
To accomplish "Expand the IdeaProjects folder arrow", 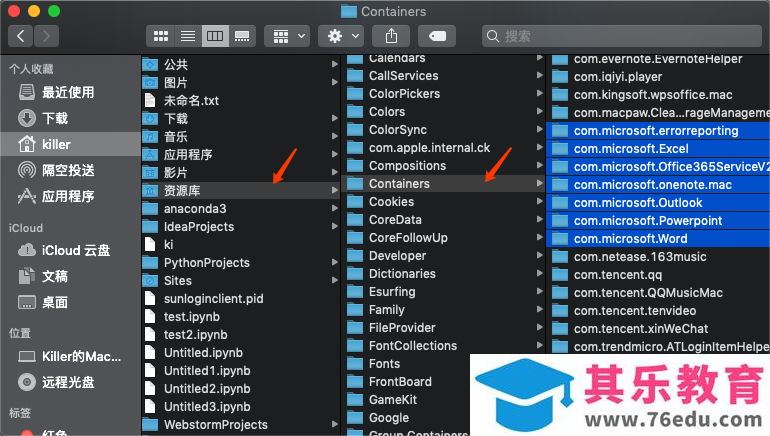I will 334,226.
